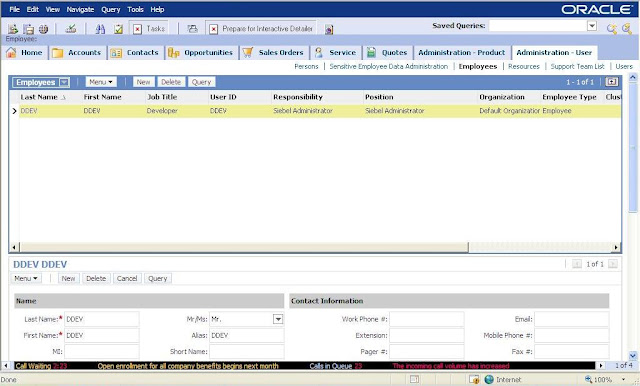Click the maximize applet icon in Employees list
Image resolution: width=640 pixels, height=386 pixels.
tap(611, 82)
